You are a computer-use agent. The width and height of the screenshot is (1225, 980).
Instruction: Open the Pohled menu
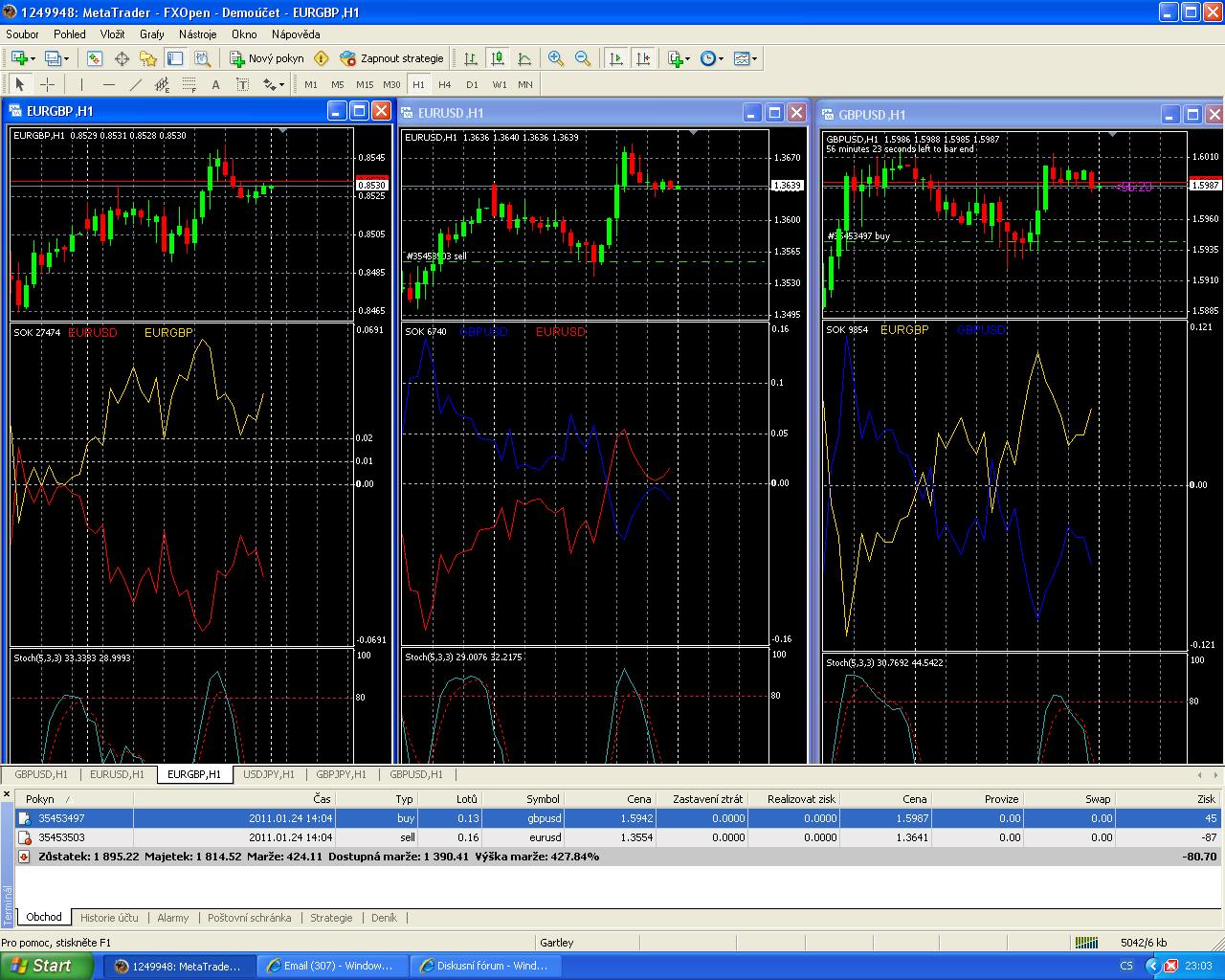(70, 33)
